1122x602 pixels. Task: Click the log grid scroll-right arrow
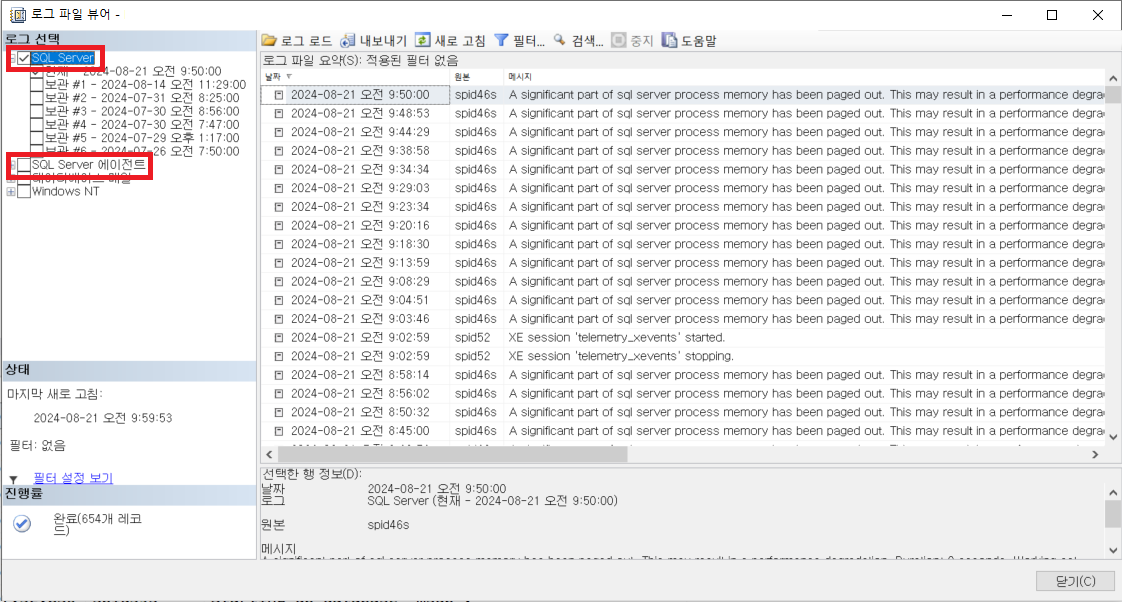[1095, 454]
